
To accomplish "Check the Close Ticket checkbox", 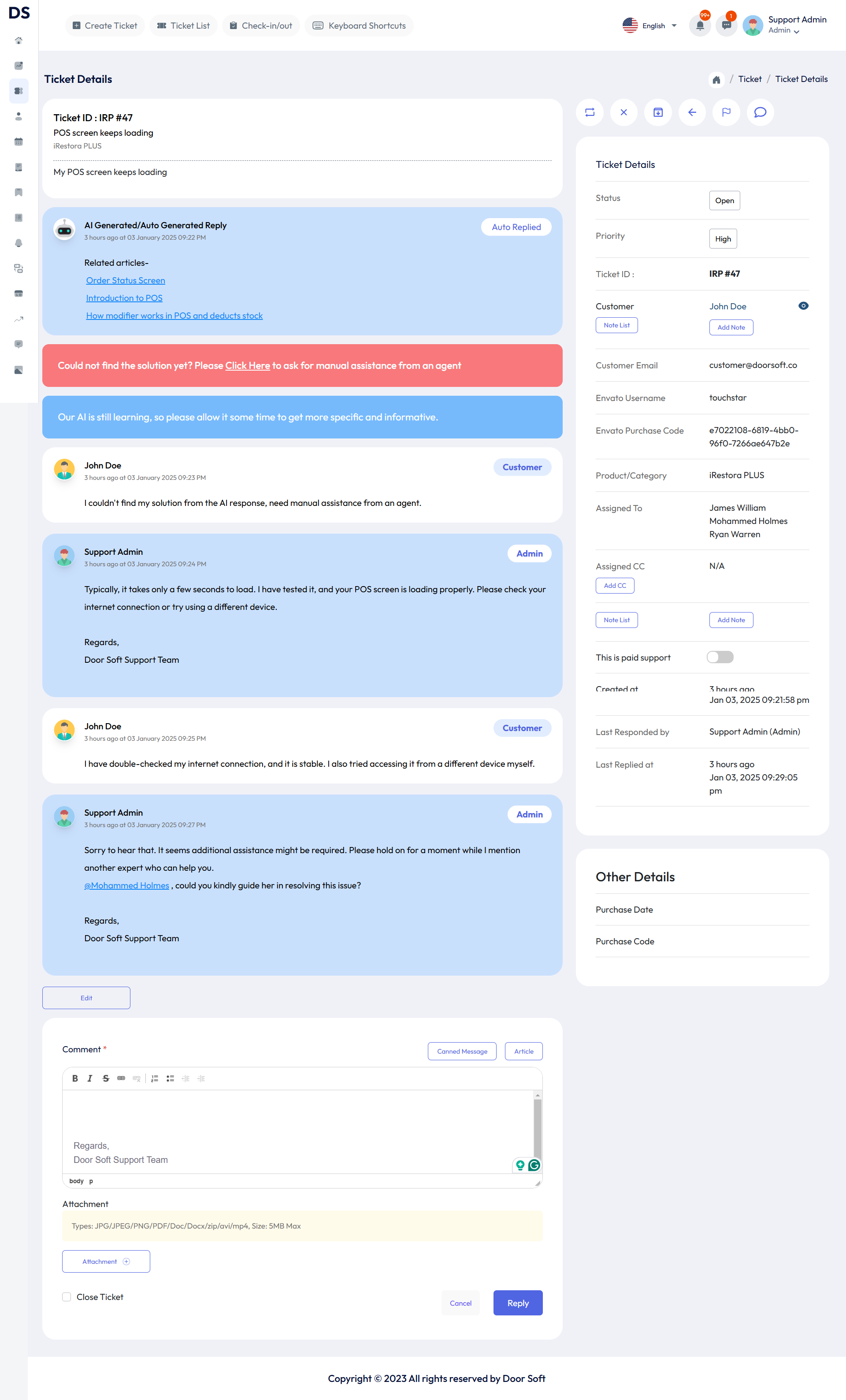I will click(67, 1297).
